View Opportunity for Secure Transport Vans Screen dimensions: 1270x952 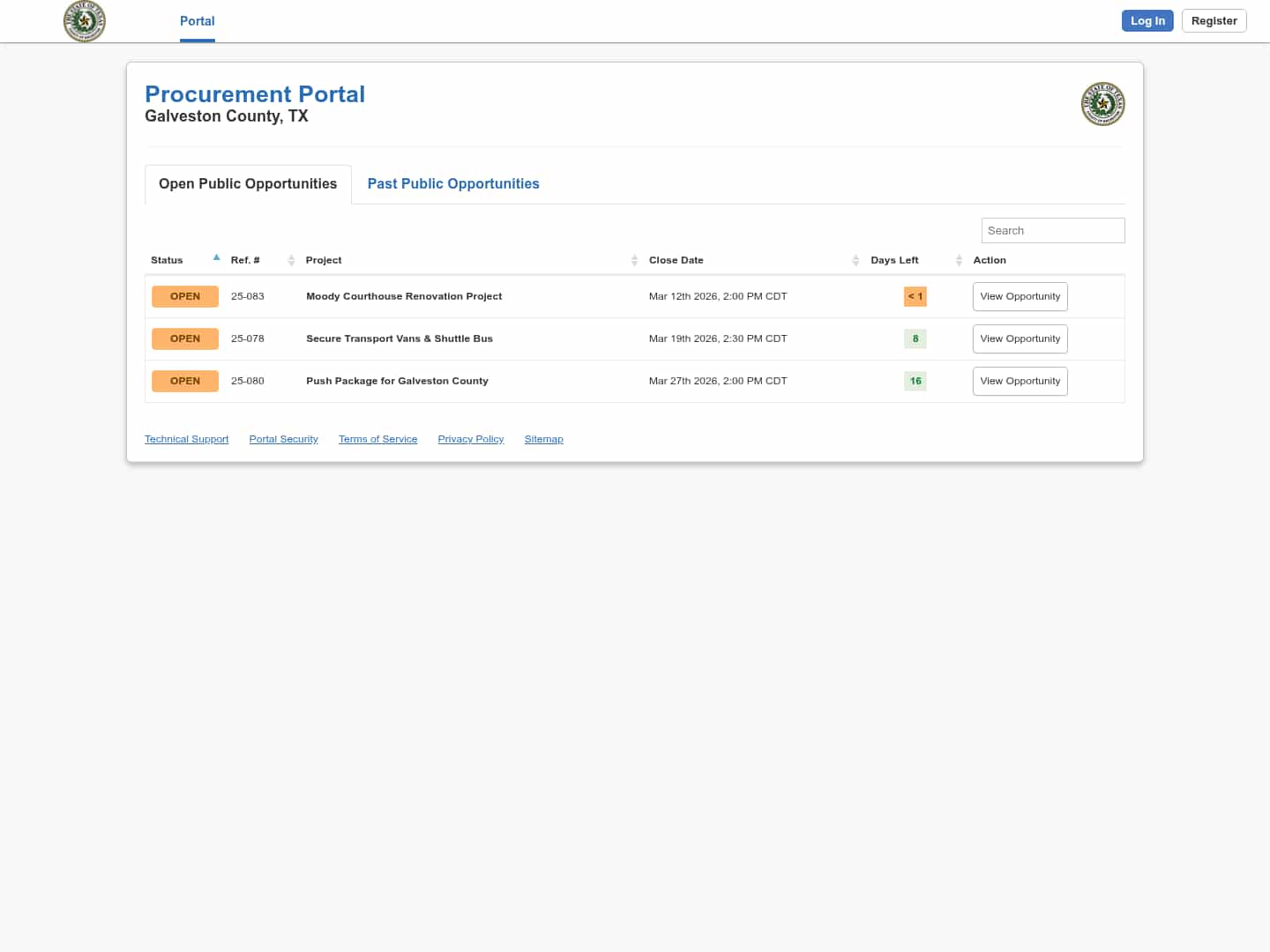click(1020, 338)
